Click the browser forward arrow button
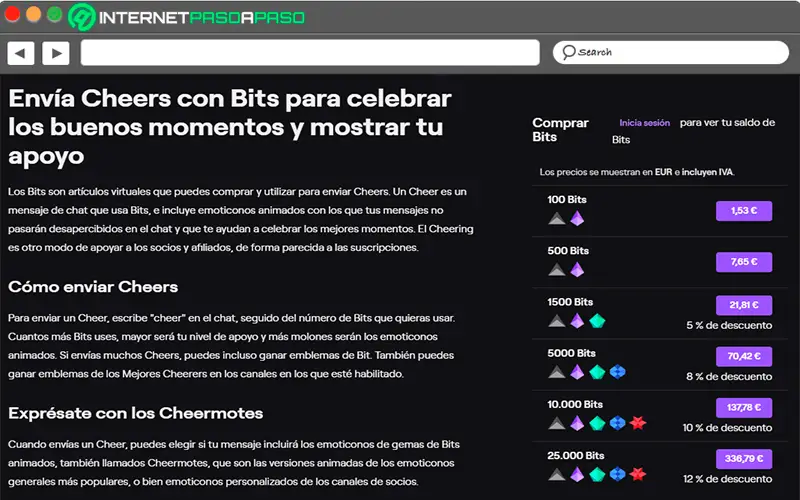Viewport: 800px width, 500px height. pyautogui.click(x=56, y=53)
